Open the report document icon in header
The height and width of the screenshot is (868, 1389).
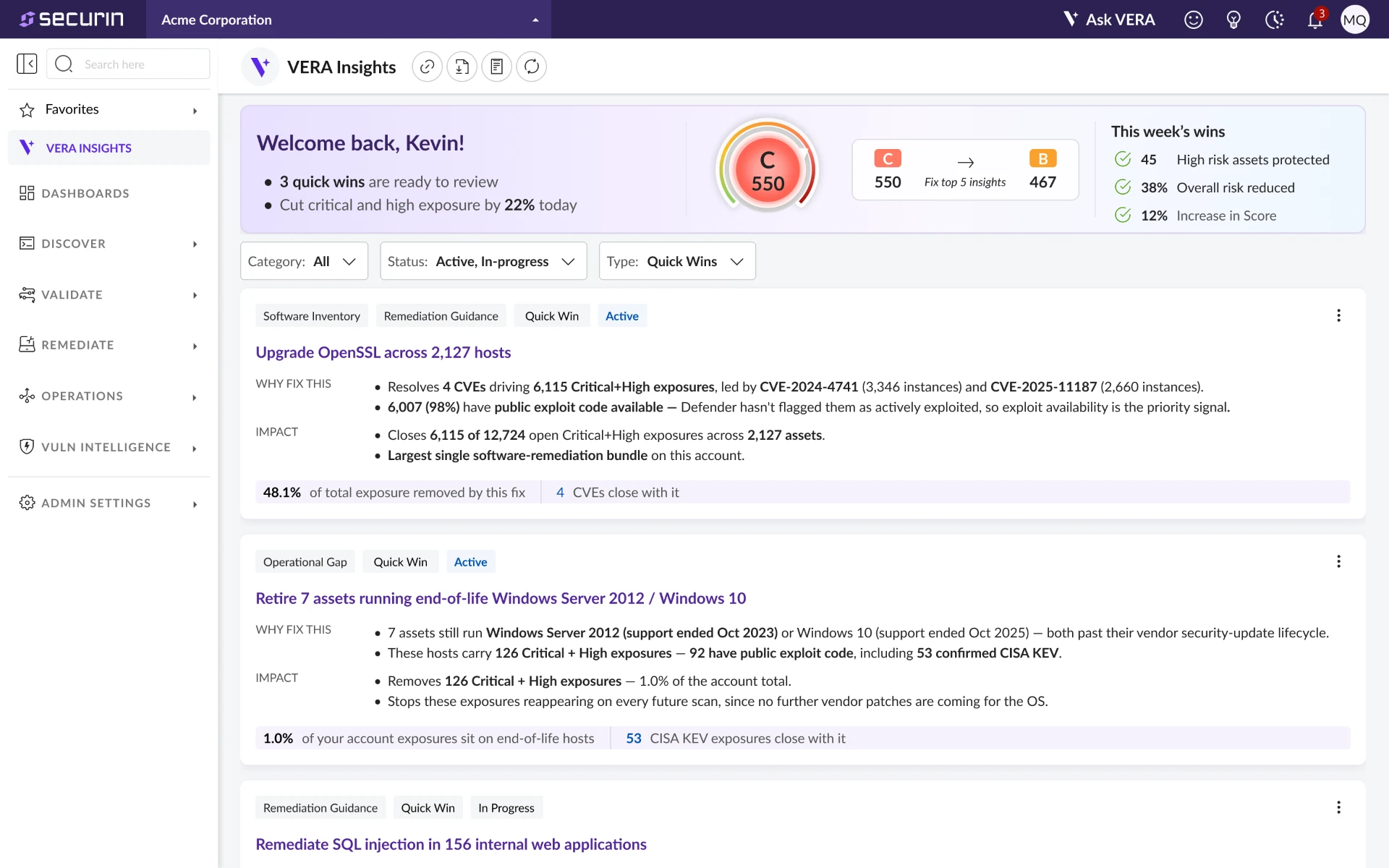click(496, 67)
